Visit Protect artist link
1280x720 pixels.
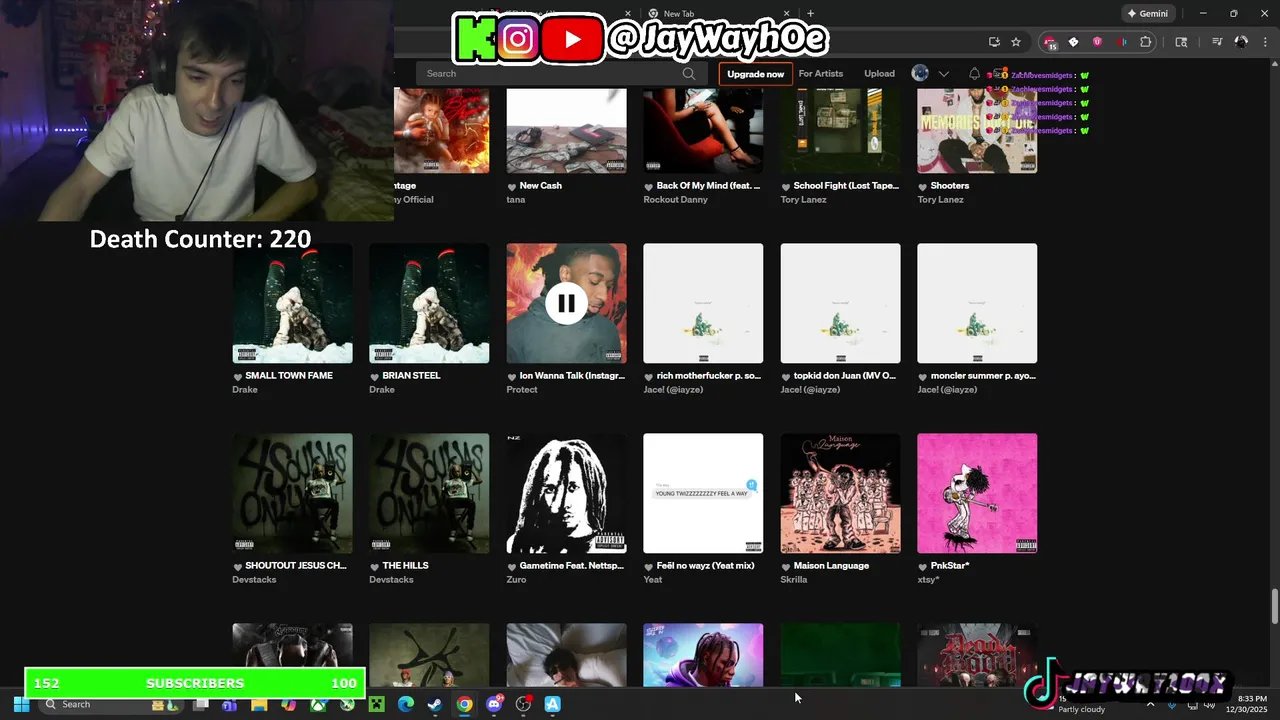point(522,389)
